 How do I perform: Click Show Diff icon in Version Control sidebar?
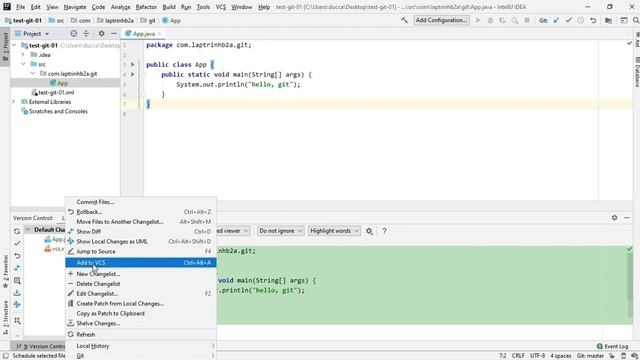click(17, 268)
